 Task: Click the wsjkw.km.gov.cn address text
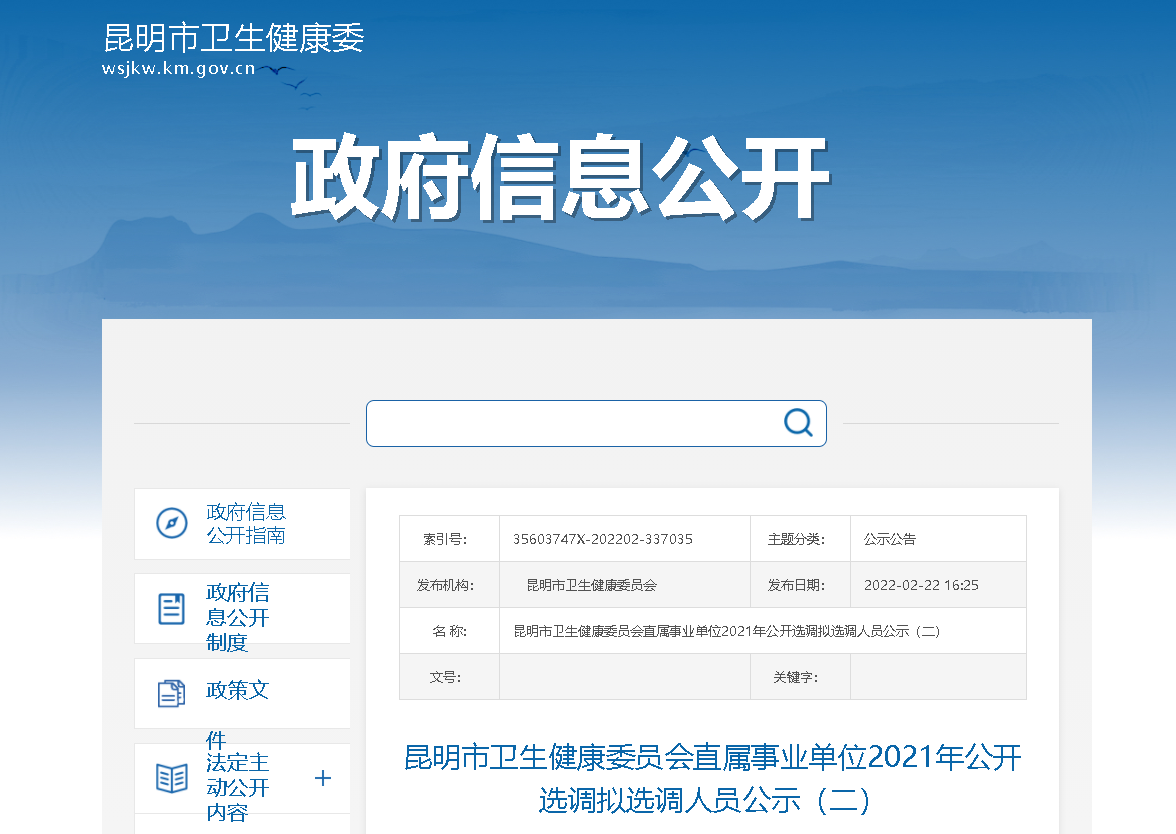point(178,69)
